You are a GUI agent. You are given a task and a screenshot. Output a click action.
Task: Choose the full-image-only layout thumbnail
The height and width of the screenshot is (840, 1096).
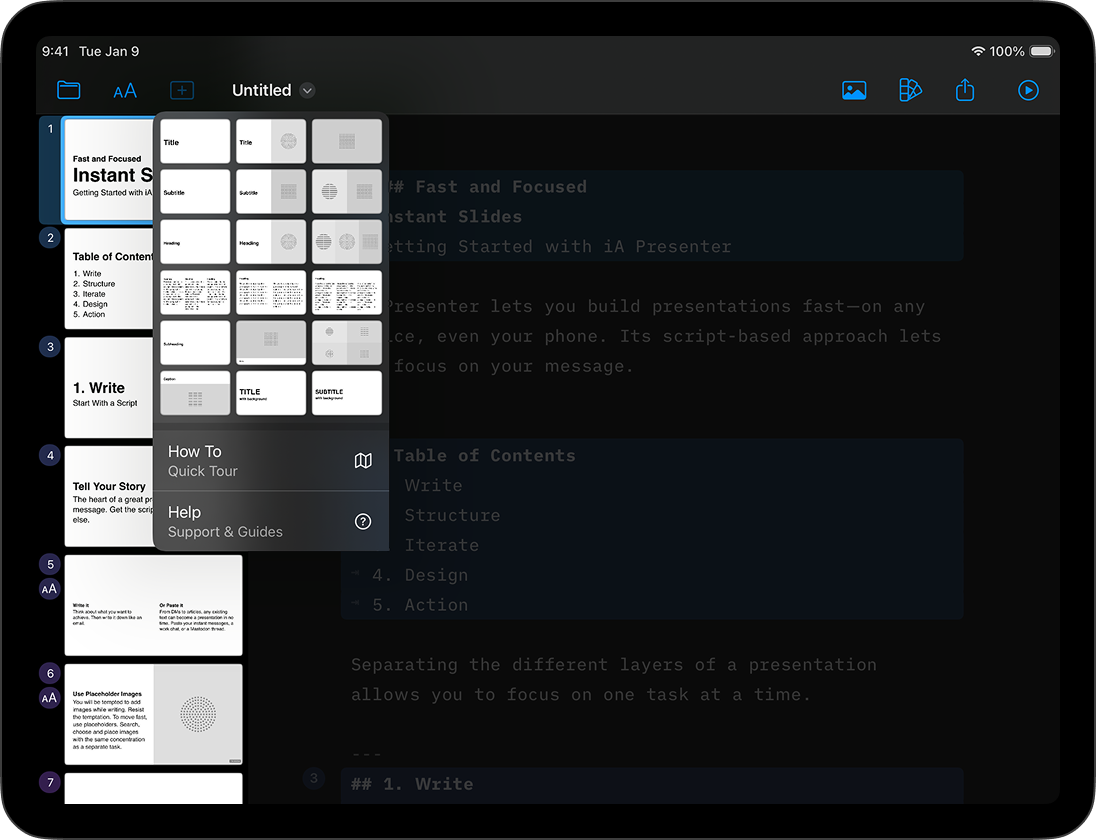point(347,142)
